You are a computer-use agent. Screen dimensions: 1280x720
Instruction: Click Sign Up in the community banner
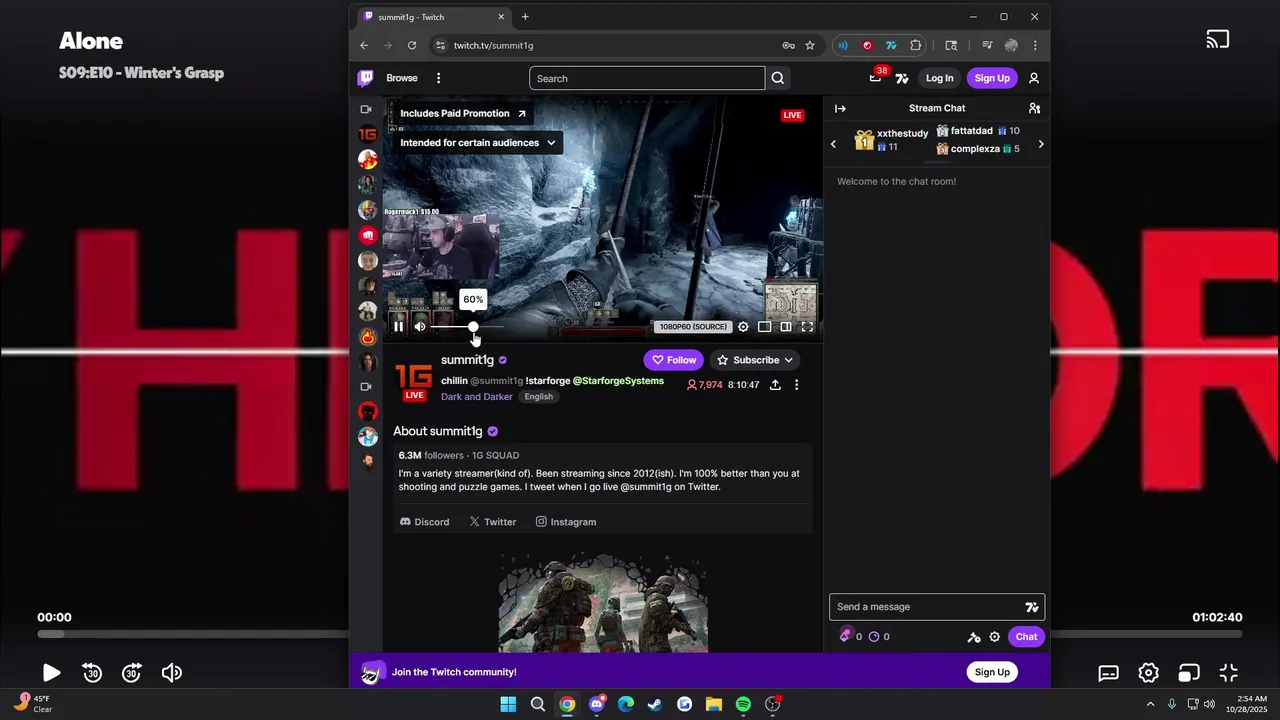pyautogui.click(x=992, y=672)
